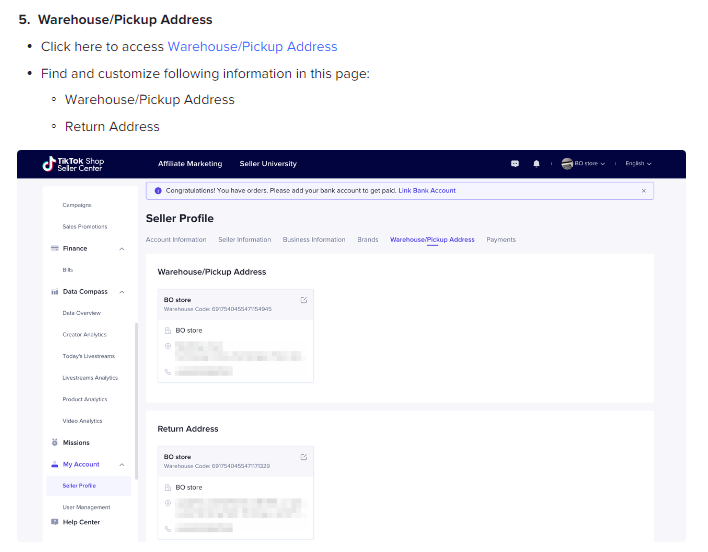This screenshot has width=708, height=552.
Task: Click the Missions icon in sidebar
Action: [54, 442]
